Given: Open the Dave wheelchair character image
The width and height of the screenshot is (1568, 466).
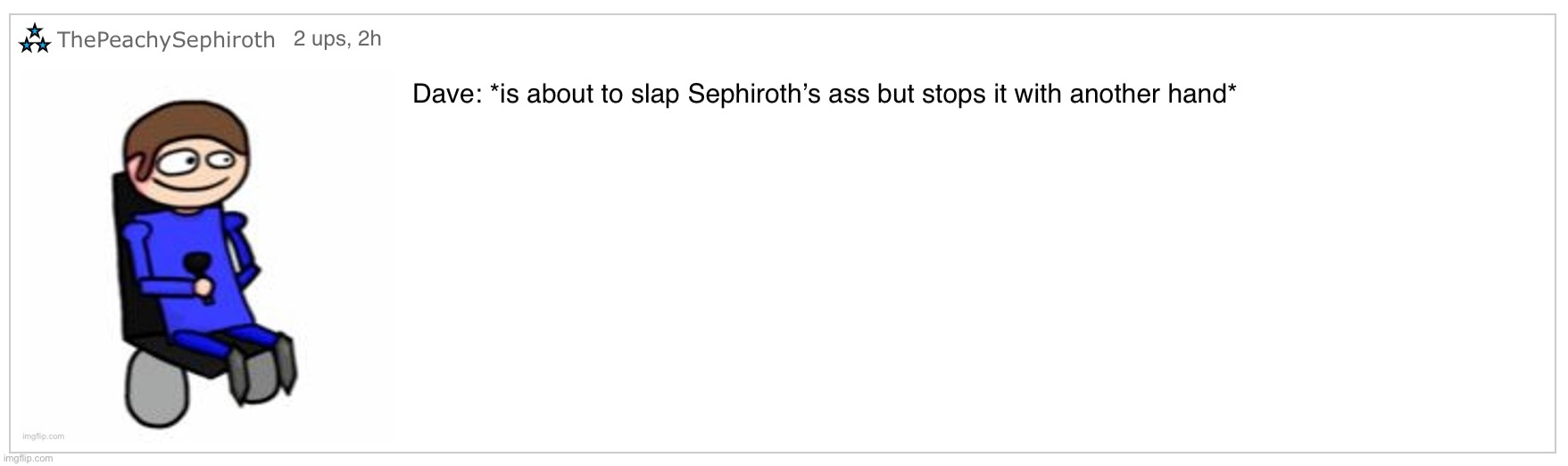Looking at the screenshot, I should [x=206, y=259].
